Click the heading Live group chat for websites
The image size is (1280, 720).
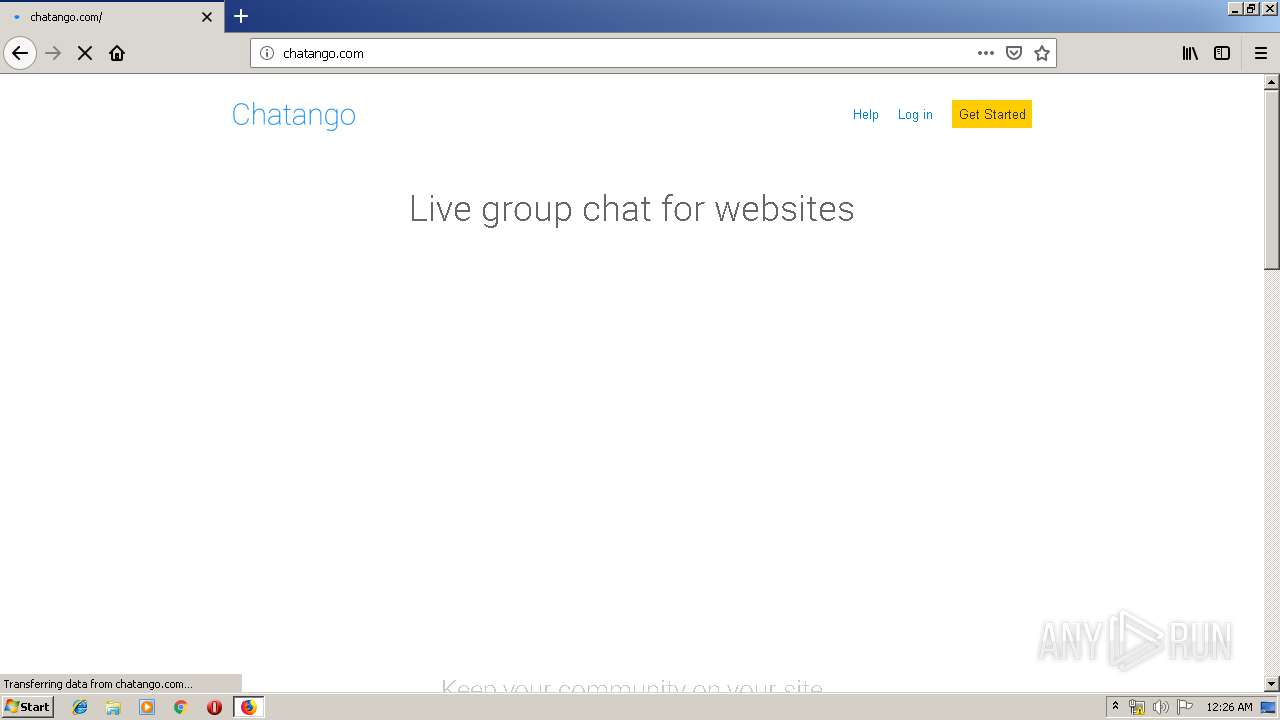(632, 209)
